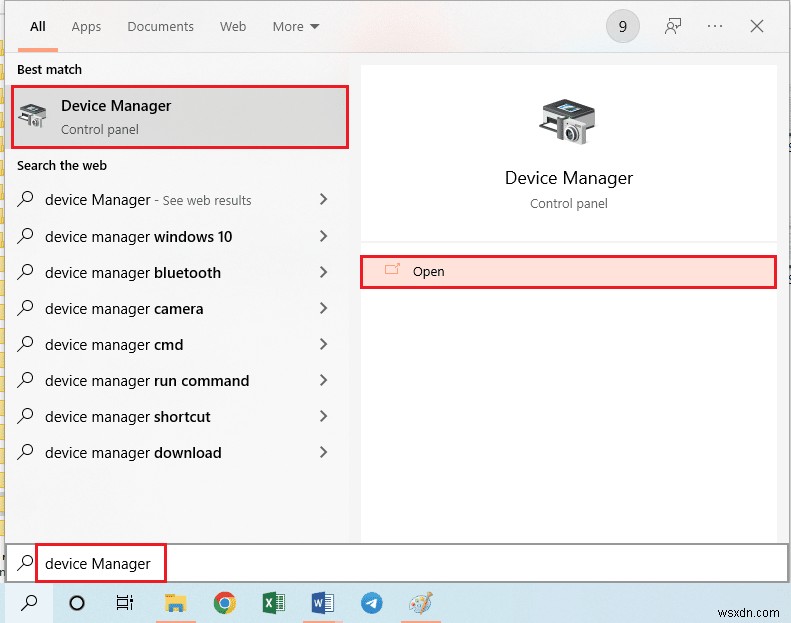Image resolution: width=791 pixels, height=623 pixels.
Task: Expand arrow for 'device Manager - See web results'
Action: pyautogui.click(x=323, y=199)
